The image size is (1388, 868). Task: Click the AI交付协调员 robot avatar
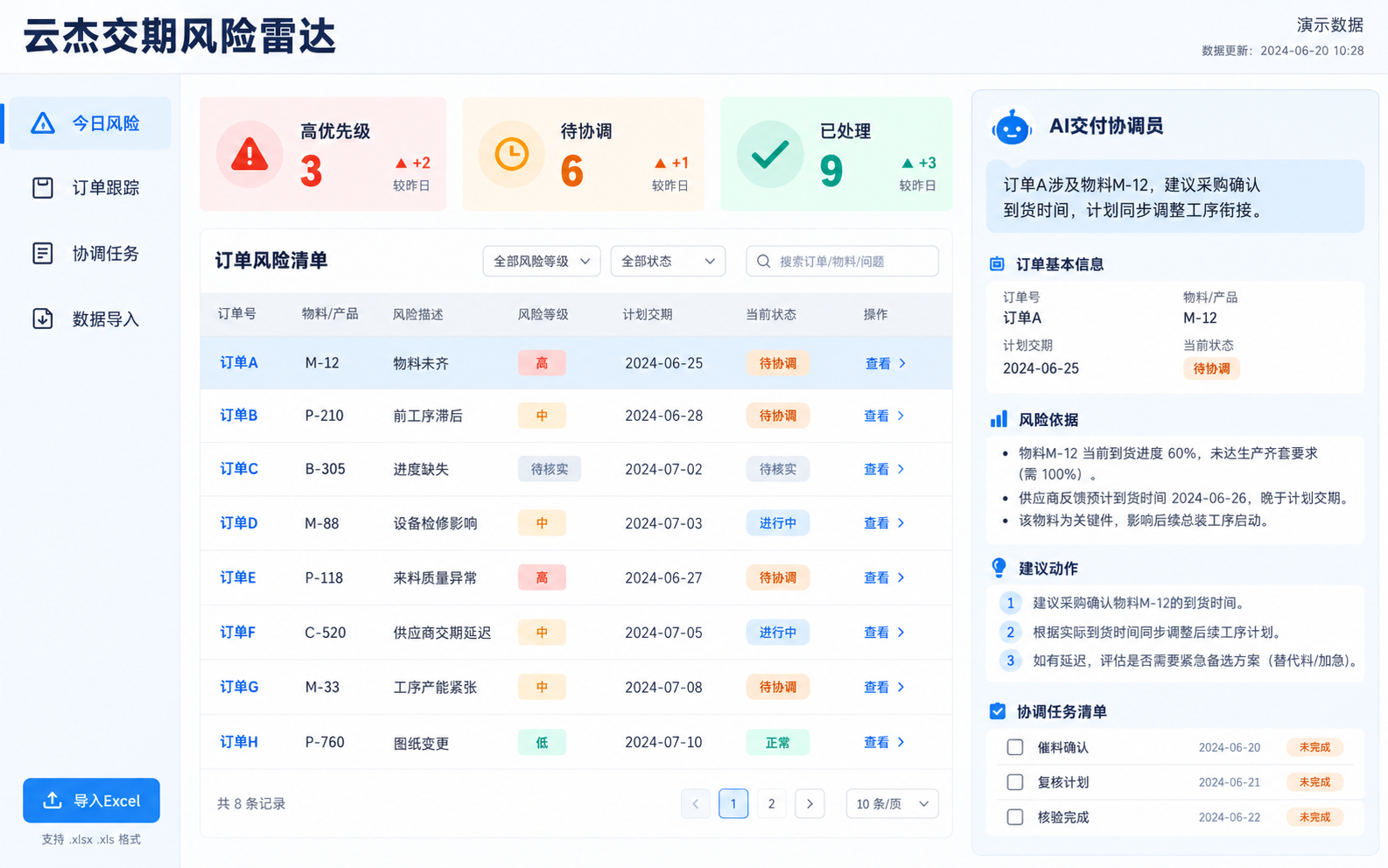[1012, 128]
